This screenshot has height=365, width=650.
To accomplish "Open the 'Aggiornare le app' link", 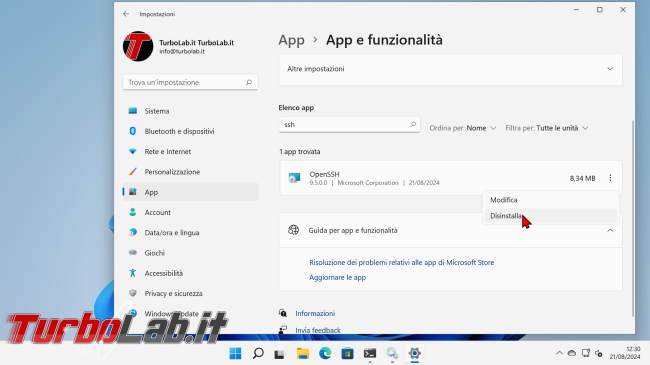I will (x=337, y=277).
